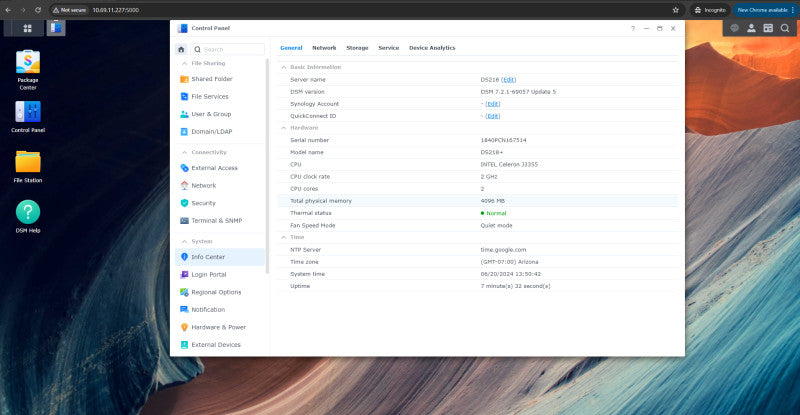Switch to Network tab
Screen dimensions: 800x415
tap(324, 48)
